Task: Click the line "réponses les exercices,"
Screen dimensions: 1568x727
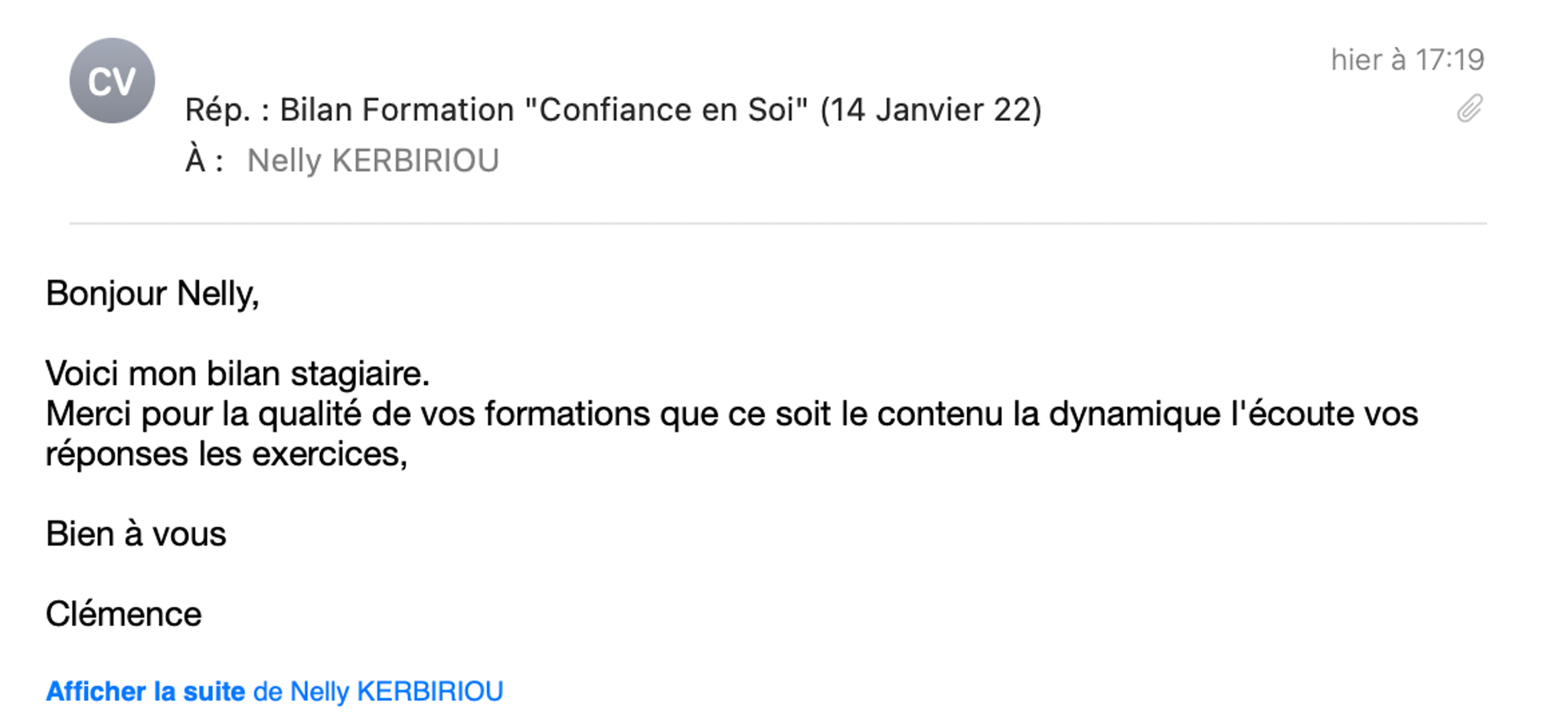Action: (227, 455)
